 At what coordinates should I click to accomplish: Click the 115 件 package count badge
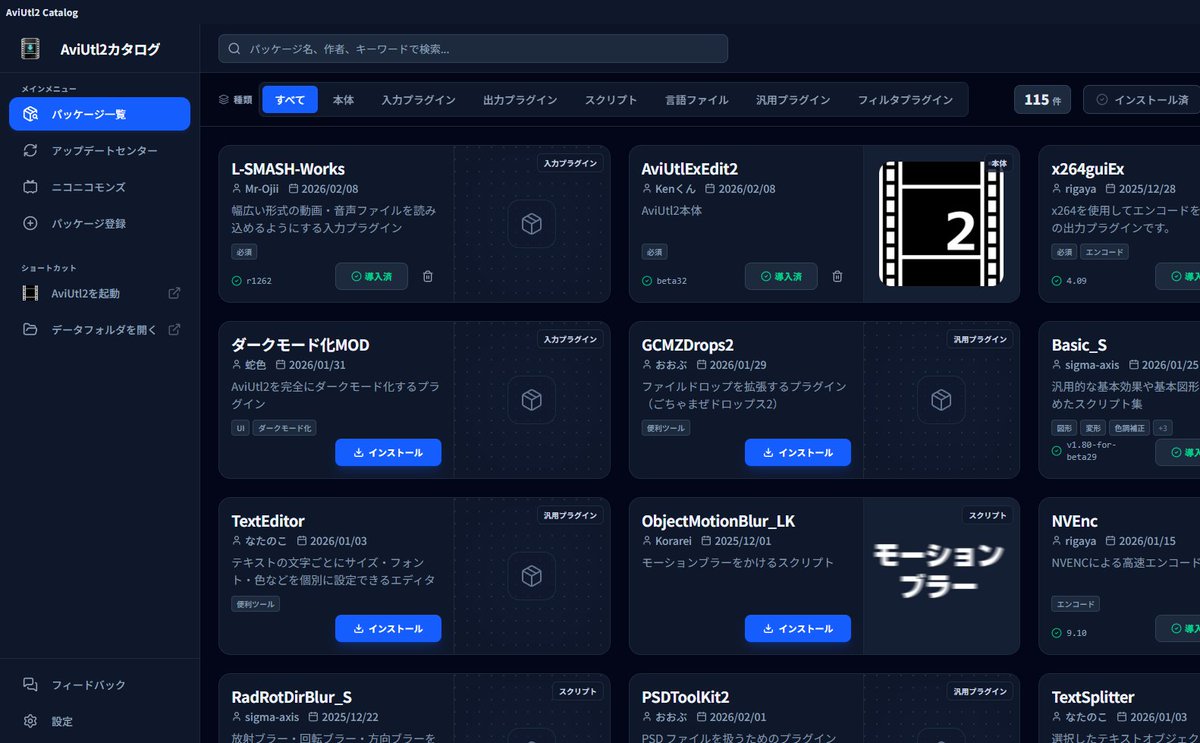click(x=1044, y=100)
